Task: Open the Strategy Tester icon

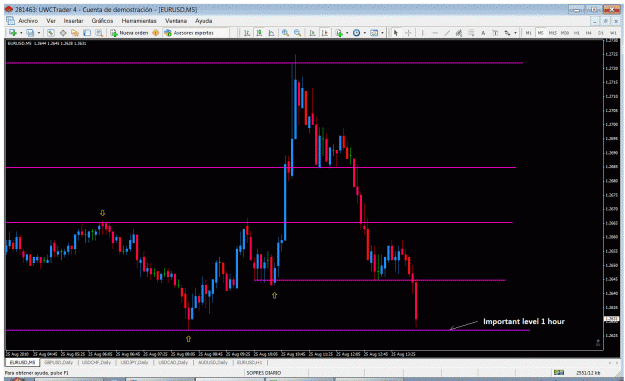Action: [99, 33]
